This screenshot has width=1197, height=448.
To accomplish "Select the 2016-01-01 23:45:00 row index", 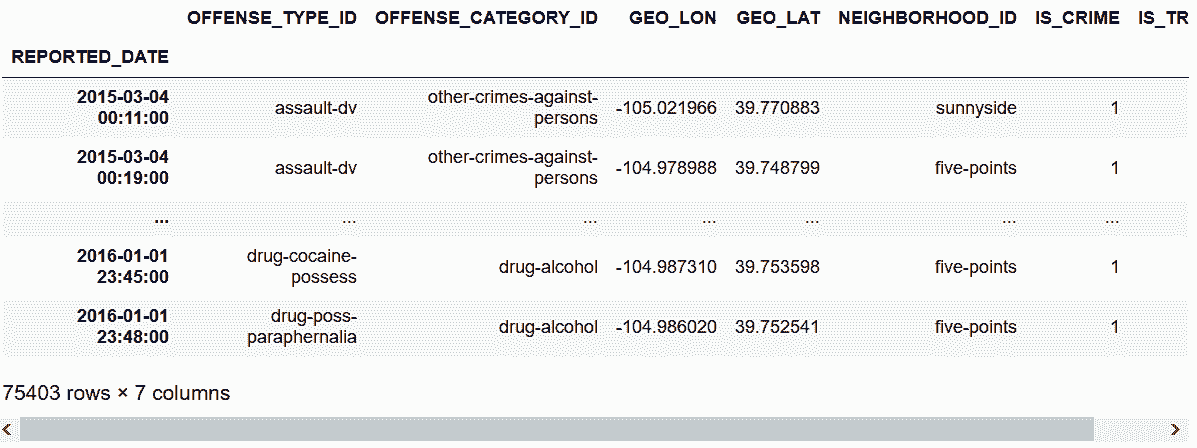I will (122, 267).
